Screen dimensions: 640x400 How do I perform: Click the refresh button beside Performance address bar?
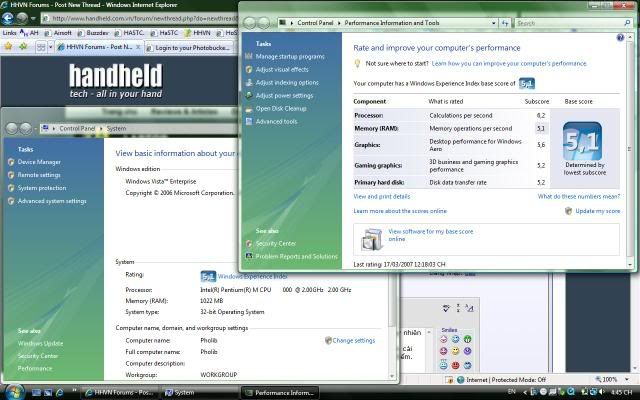pos(505,23)
